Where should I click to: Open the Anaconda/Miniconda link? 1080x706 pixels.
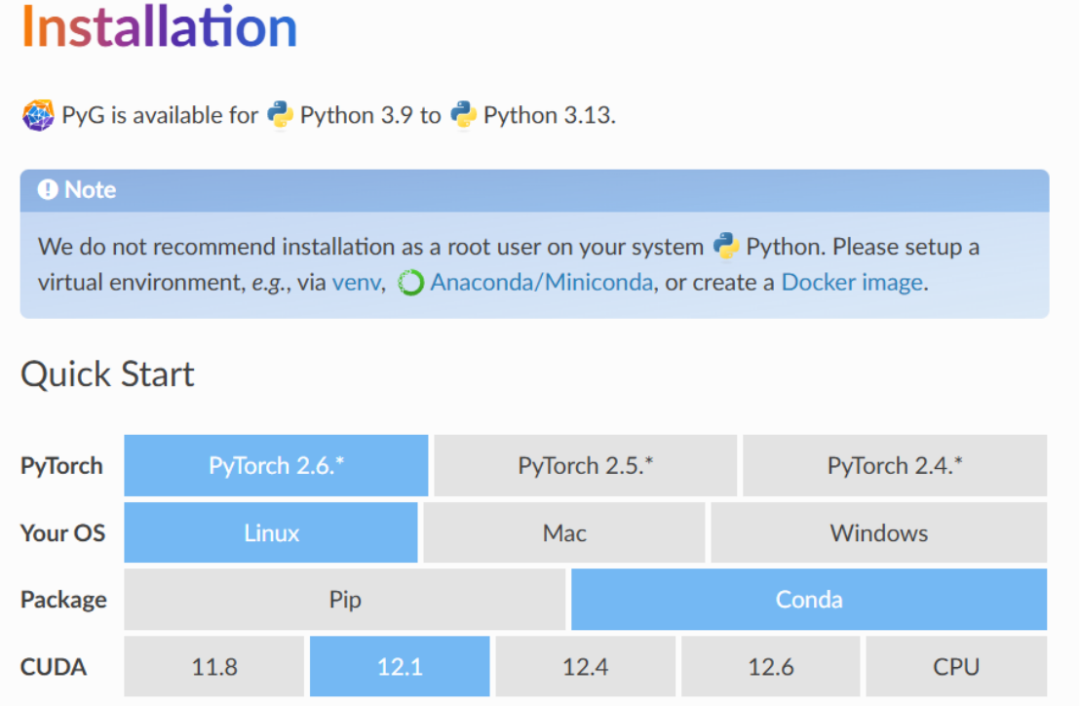(541, 282)
